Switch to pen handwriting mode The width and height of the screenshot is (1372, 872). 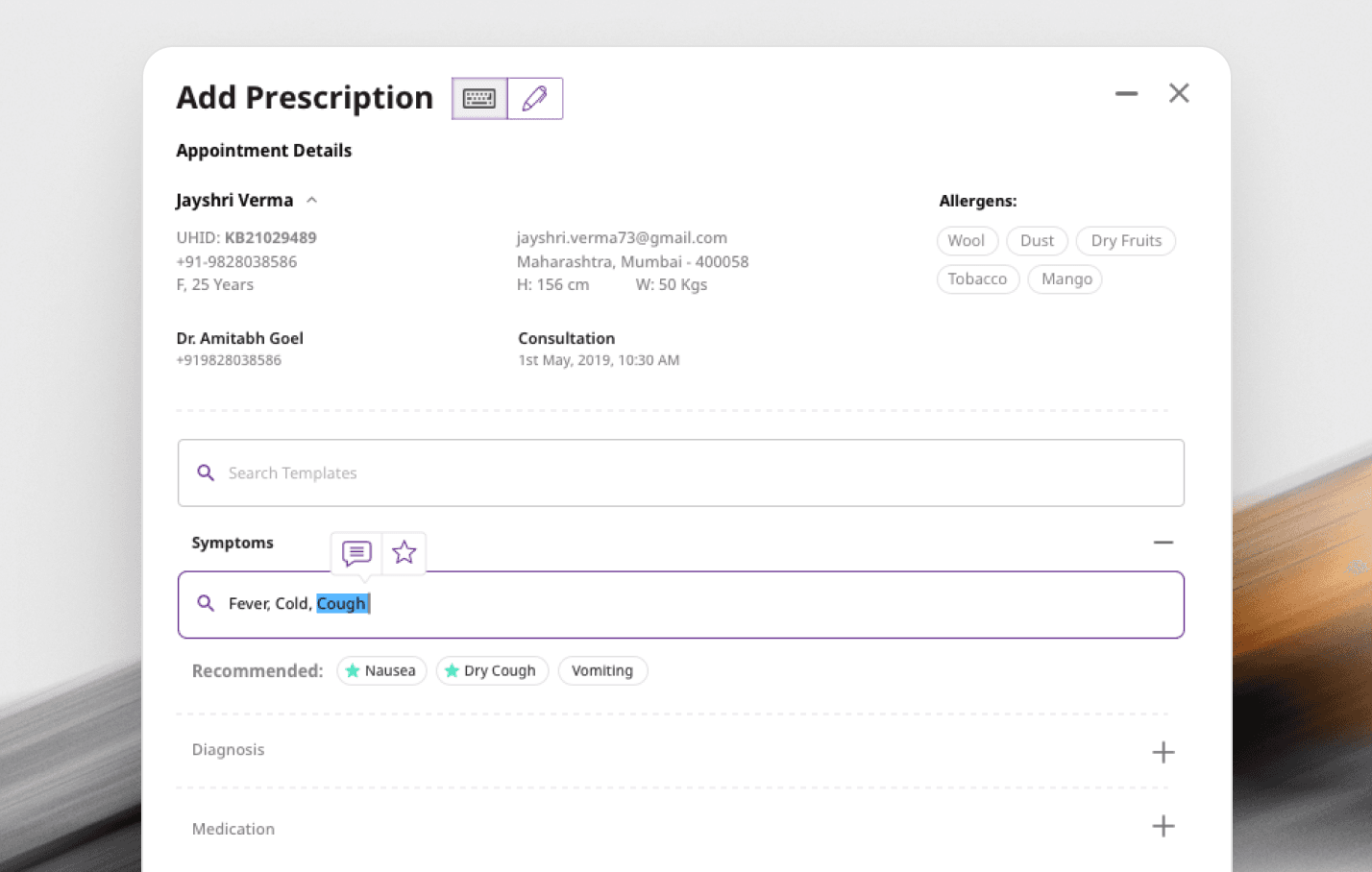(535, 98)
